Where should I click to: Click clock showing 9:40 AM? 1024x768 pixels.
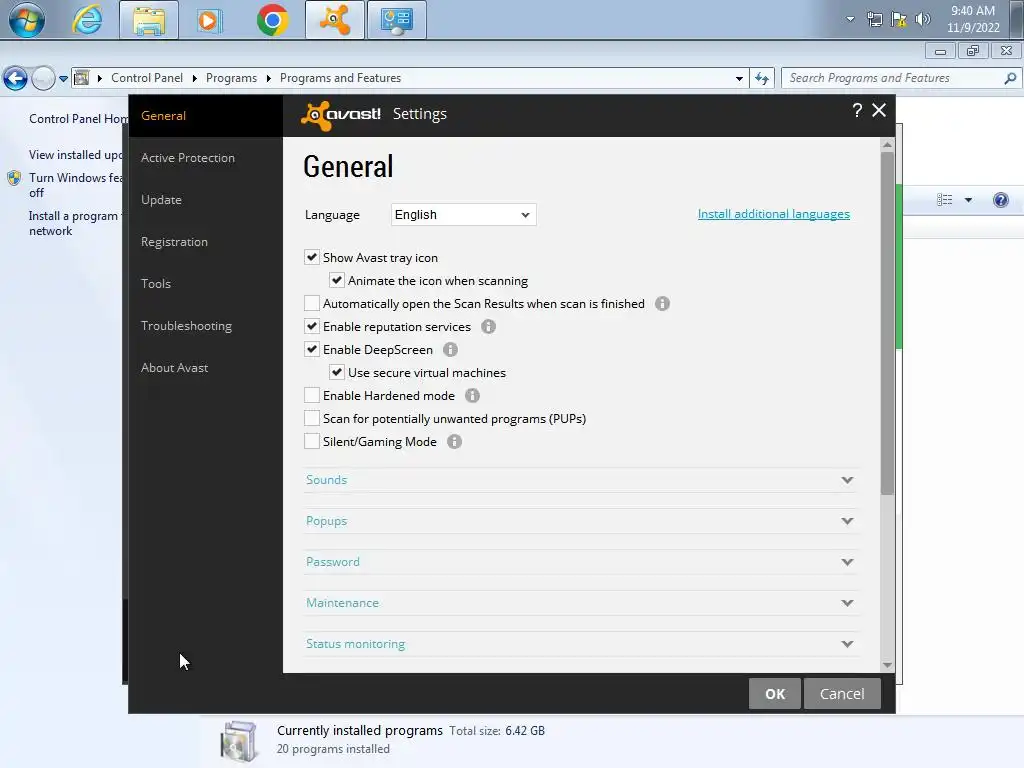(x=973, y=11)
